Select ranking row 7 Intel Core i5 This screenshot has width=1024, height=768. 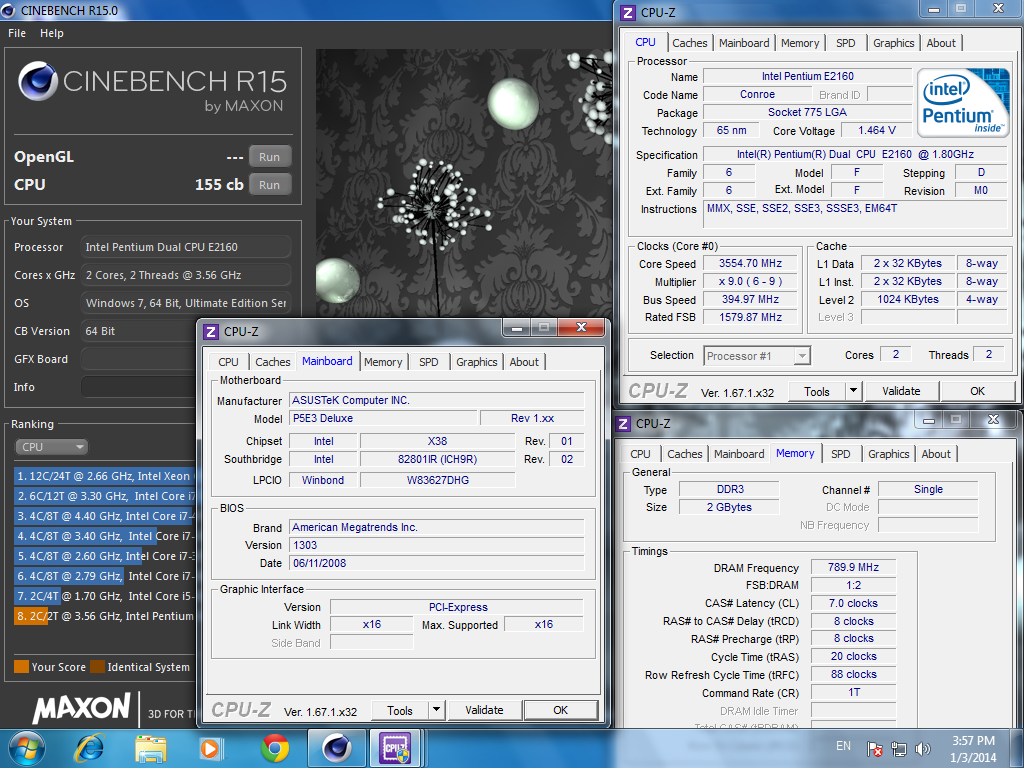pos(104,596)
